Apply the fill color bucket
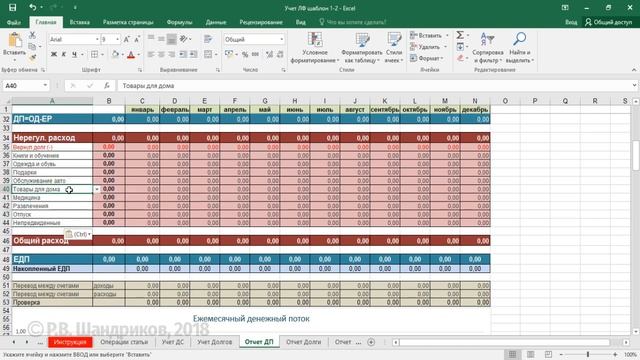 [116, 54]
